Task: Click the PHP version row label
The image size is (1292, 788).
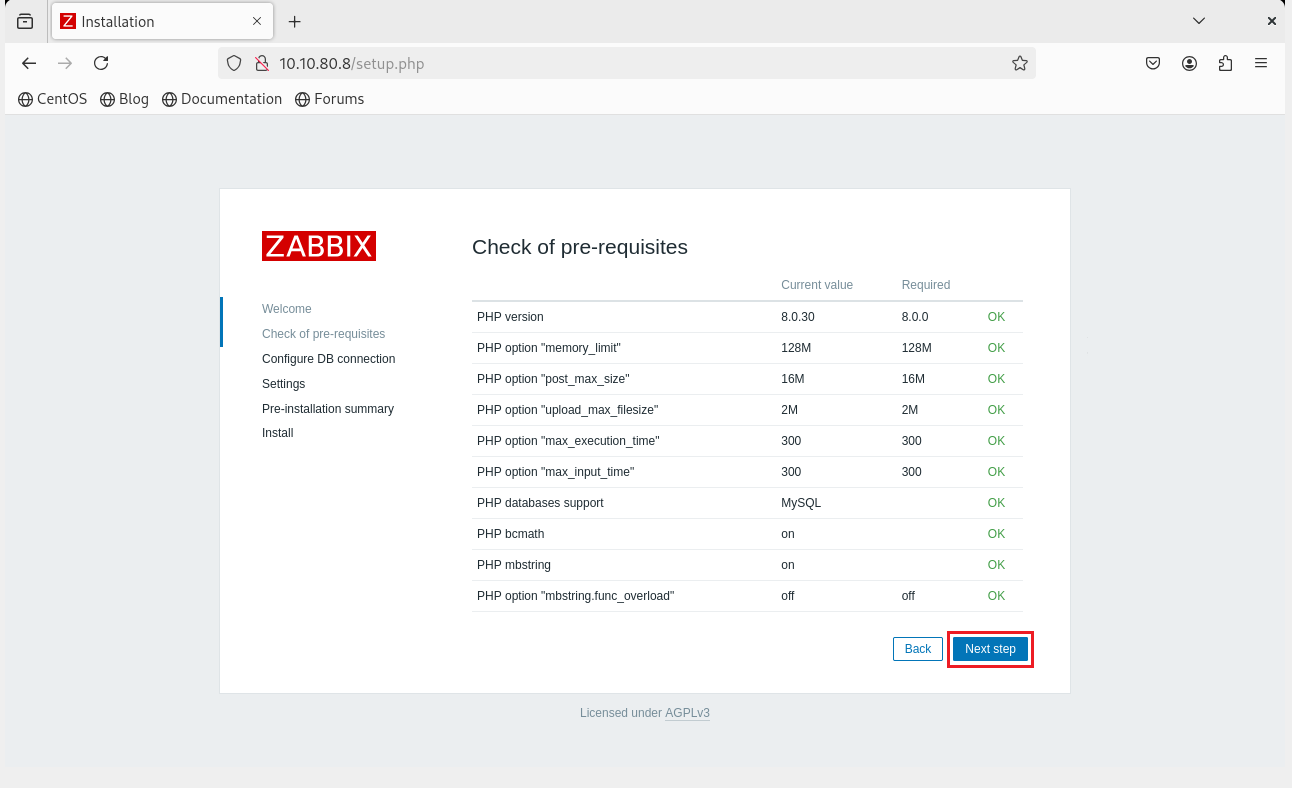Action: [x=510, y=317]
